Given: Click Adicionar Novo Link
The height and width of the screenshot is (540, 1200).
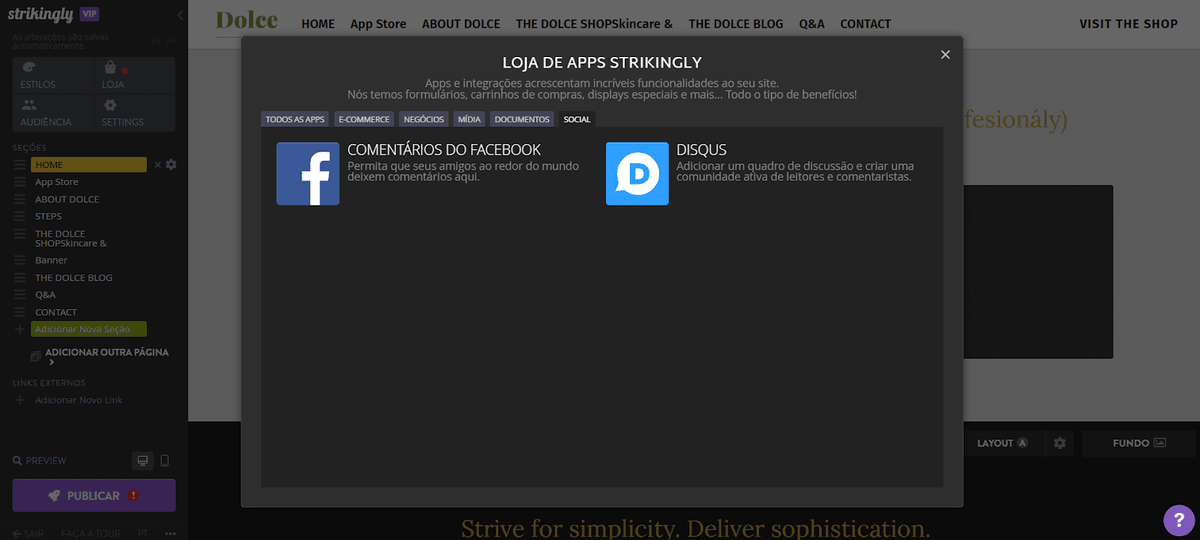Looking at the screenshot, I should [x=79, y=400].
